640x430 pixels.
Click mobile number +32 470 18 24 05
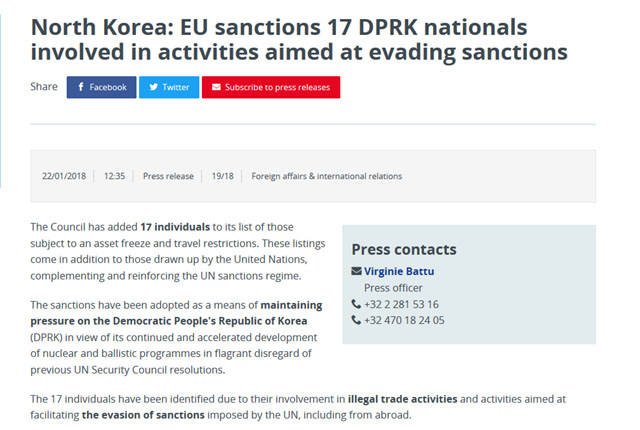tap(405, 320)
